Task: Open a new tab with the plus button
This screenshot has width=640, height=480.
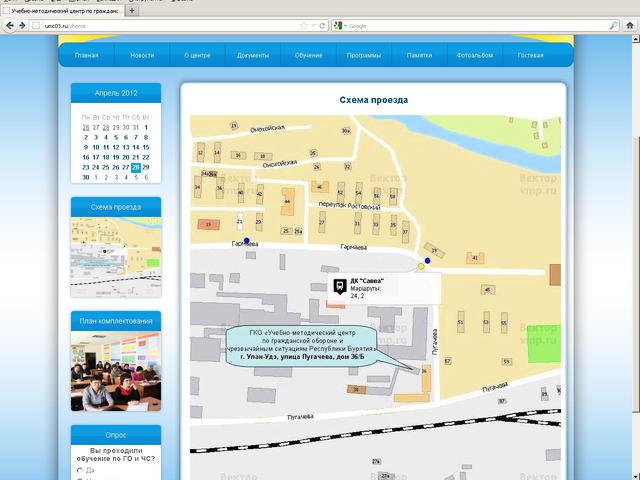Action: (133, 9)
